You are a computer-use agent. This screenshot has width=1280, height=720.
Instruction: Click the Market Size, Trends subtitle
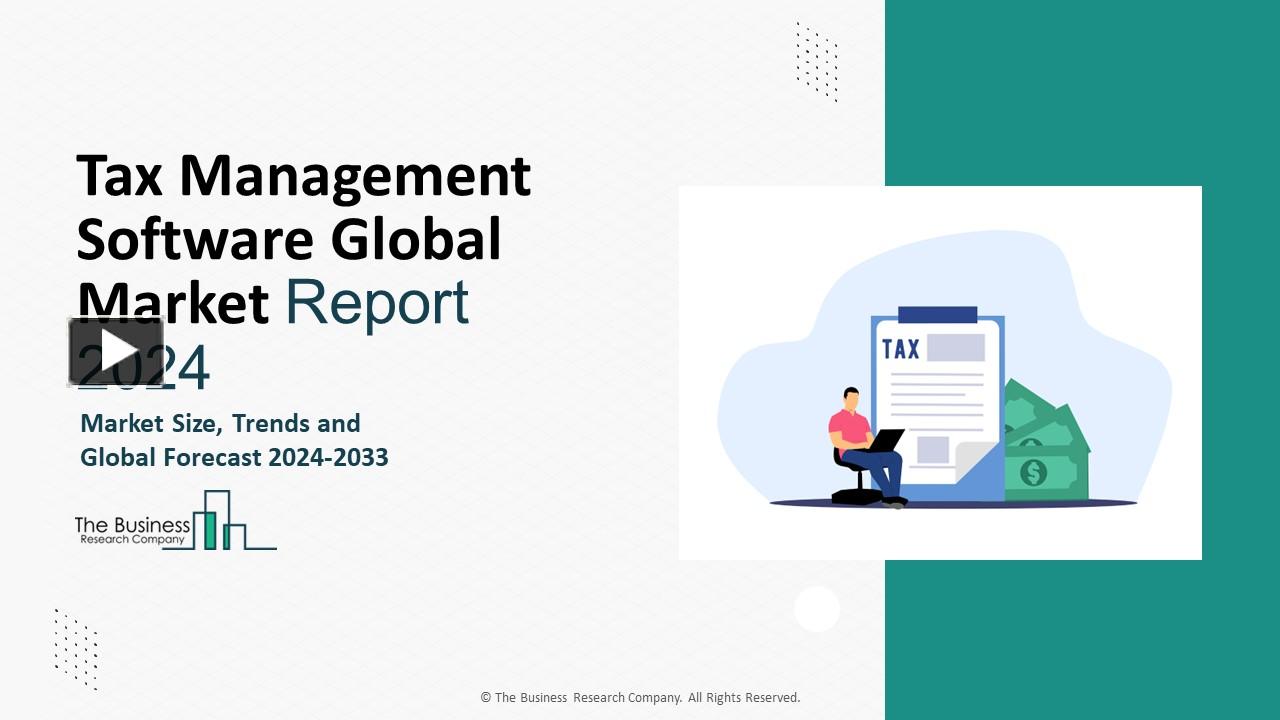219,423
